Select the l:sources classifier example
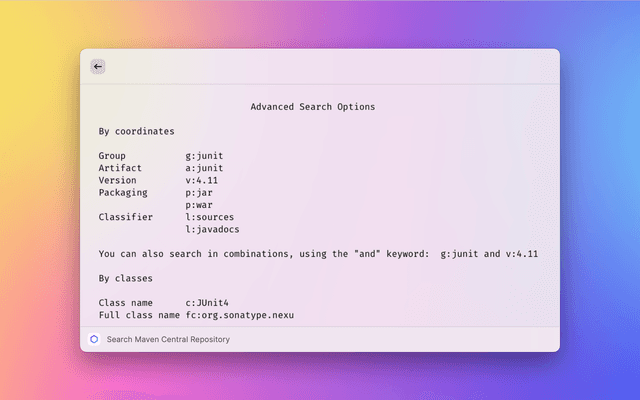Screen dimensions: 640x400 coord(210,217)
